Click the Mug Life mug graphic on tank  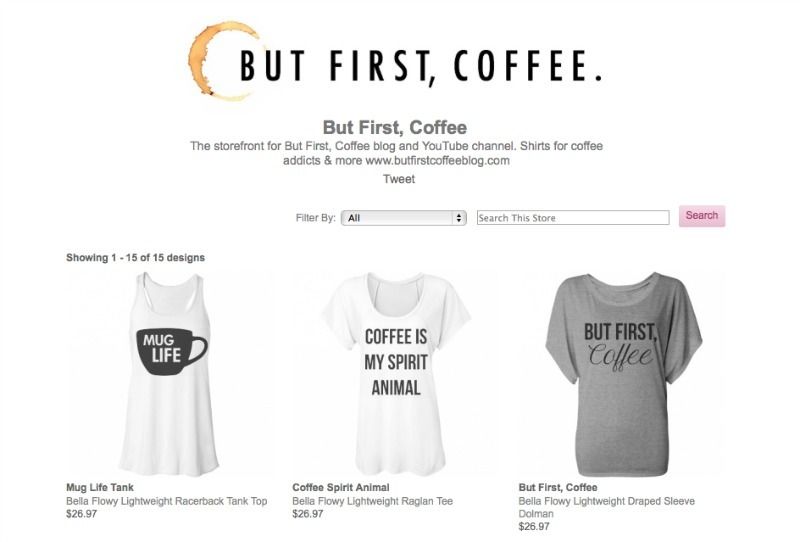pyautogui.click(x=171, y=351)
